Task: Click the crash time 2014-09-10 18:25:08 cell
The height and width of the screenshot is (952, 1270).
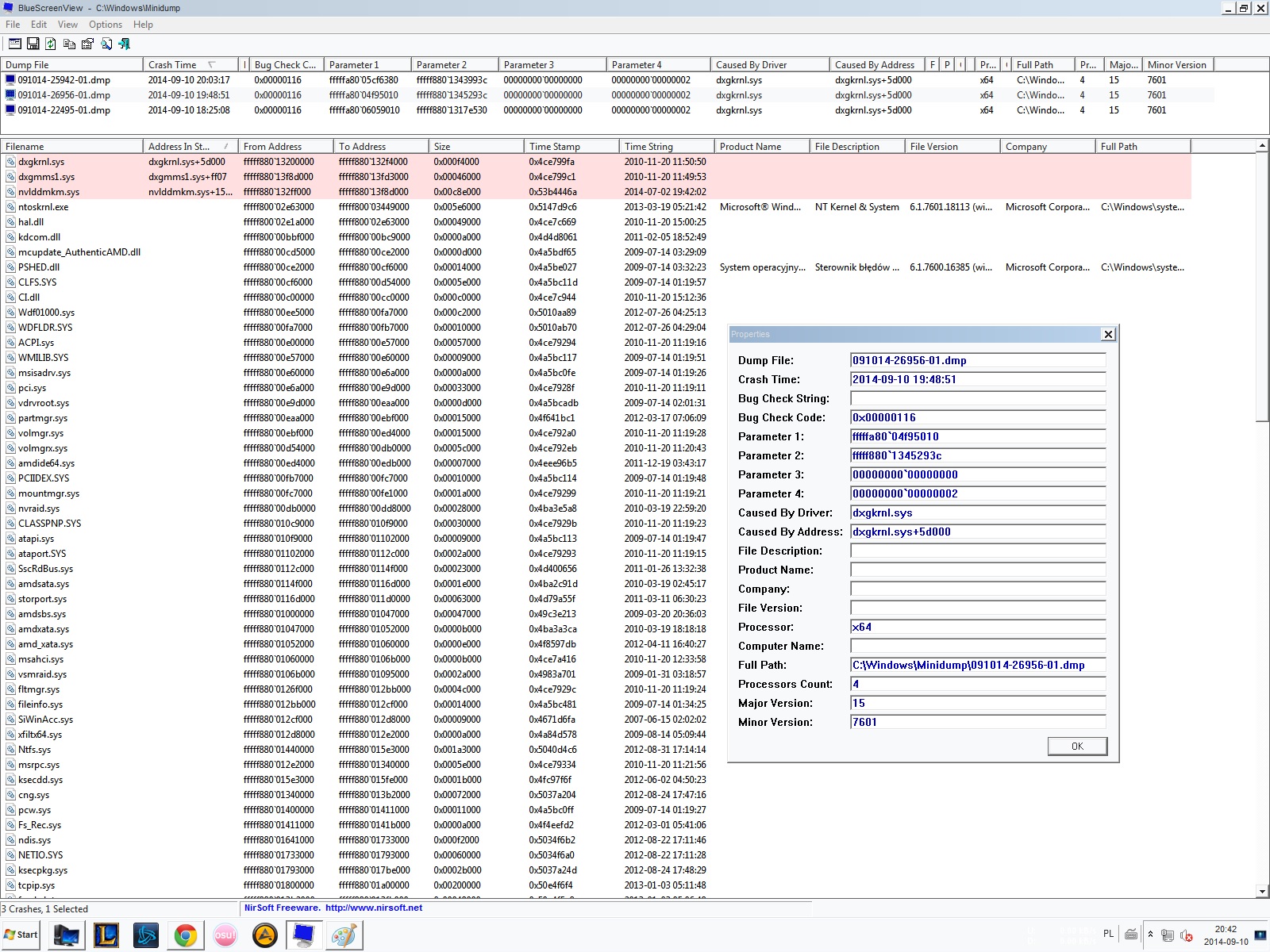Action: click(x=189, y=110)
